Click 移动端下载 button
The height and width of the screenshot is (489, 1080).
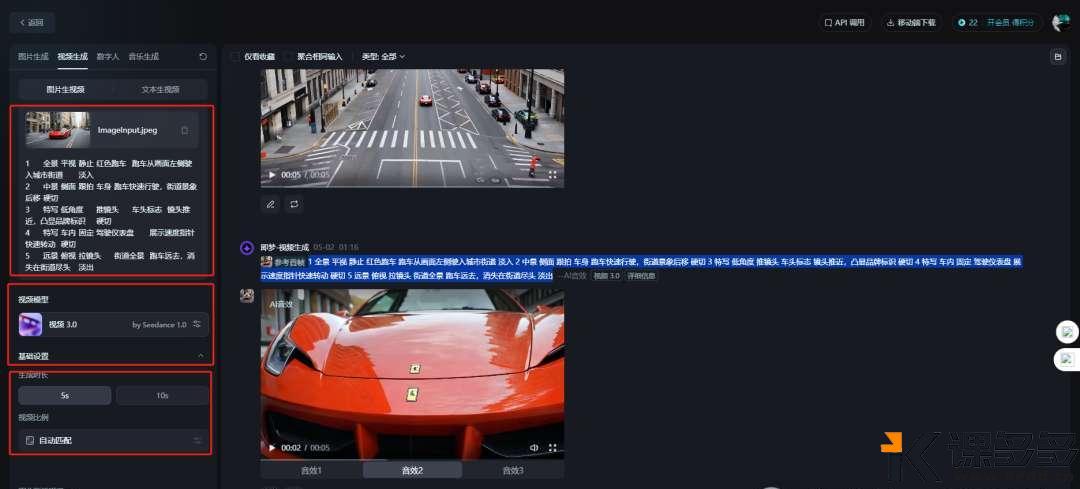point(911,23)
